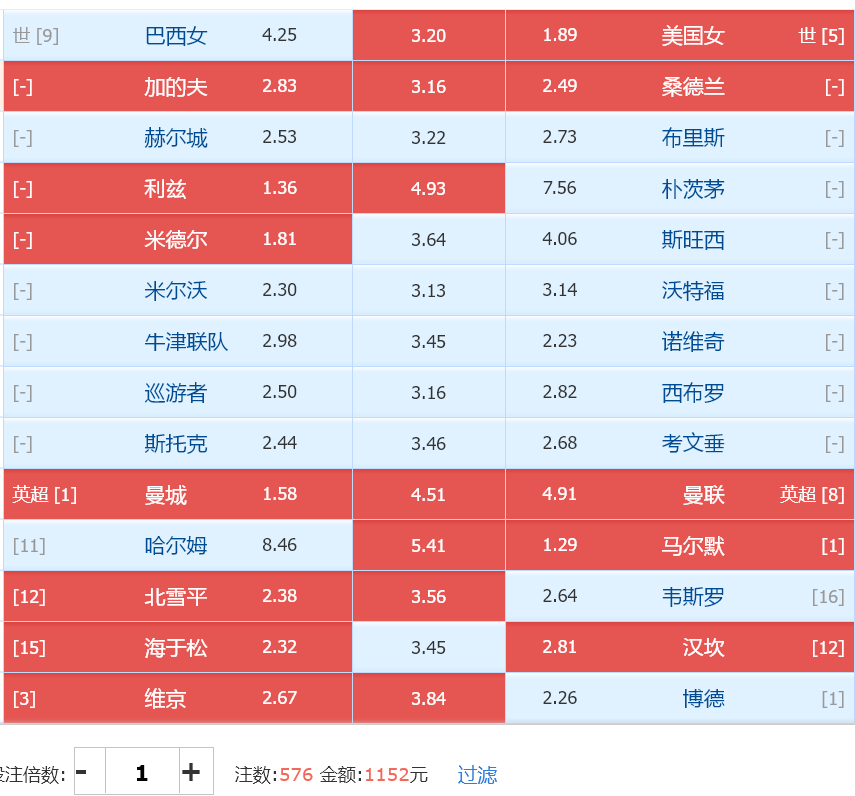Open the 过滤 filter link

coord(477,775)
